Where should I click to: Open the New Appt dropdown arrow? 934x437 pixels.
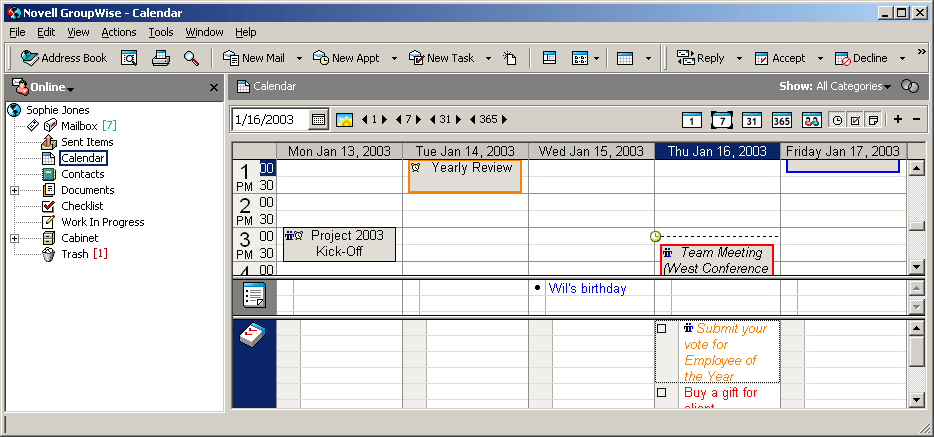click(x=394, y=58)
